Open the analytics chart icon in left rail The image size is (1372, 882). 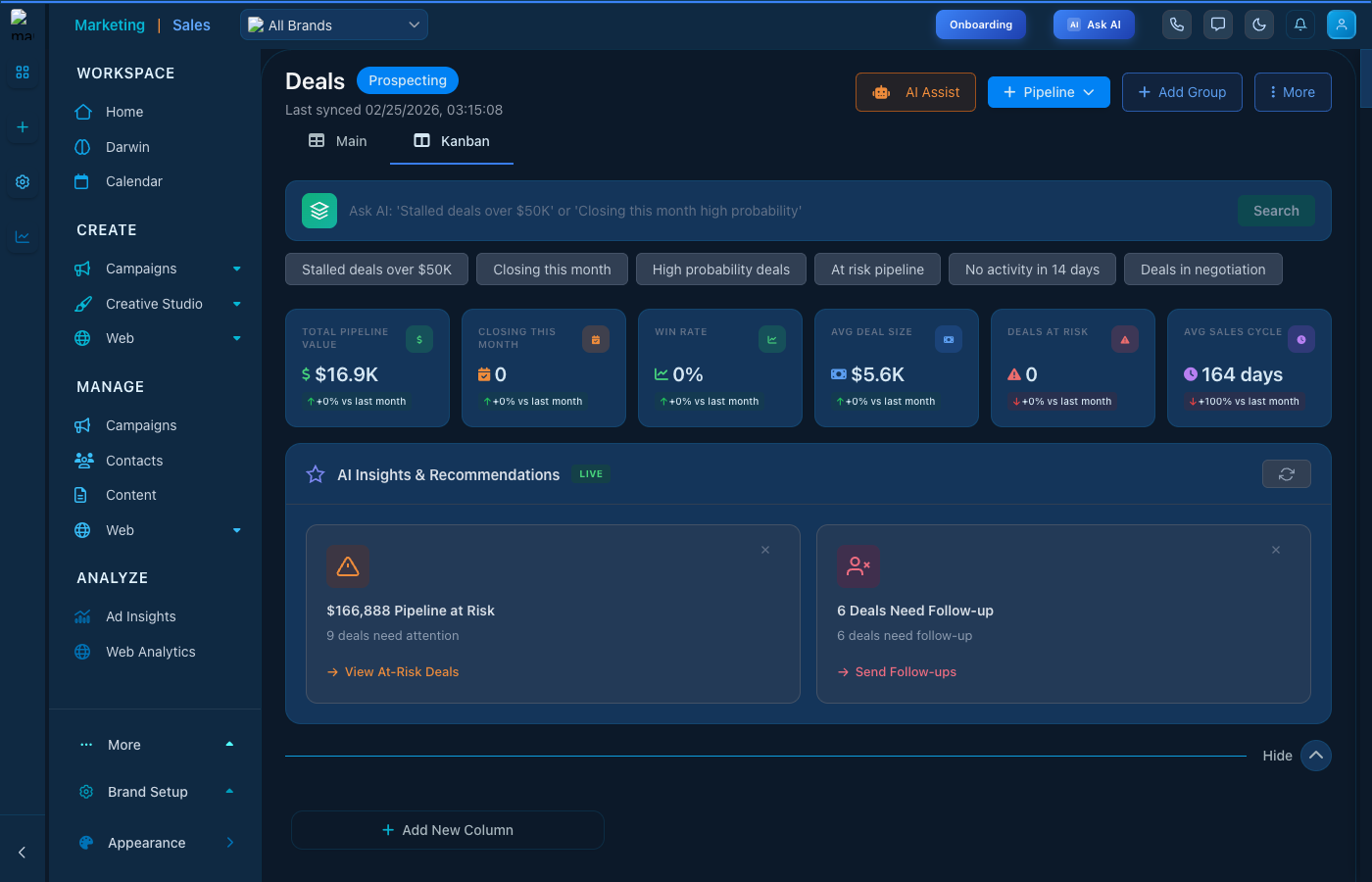pos(23,237)
